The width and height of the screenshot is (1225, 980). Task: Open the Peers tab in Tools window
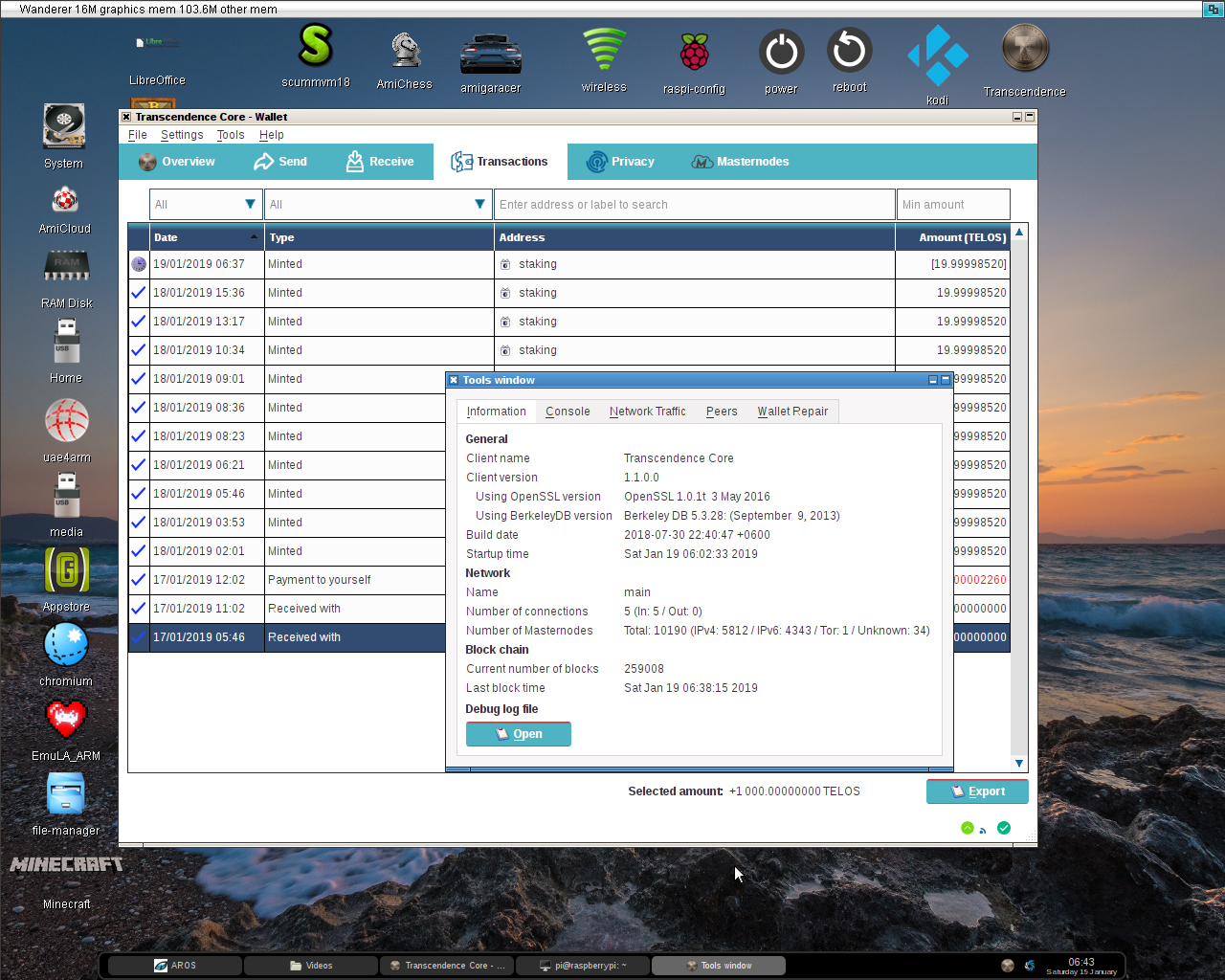722,412
